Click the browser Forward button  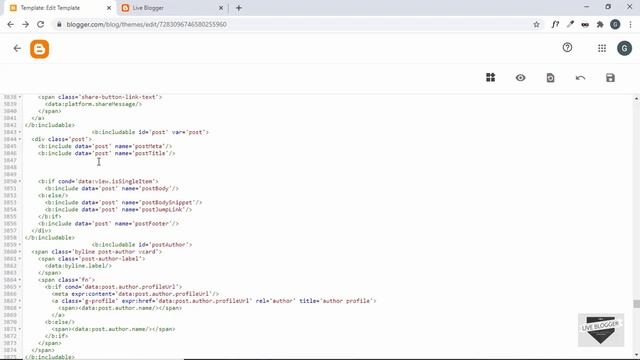click(25, 24)
